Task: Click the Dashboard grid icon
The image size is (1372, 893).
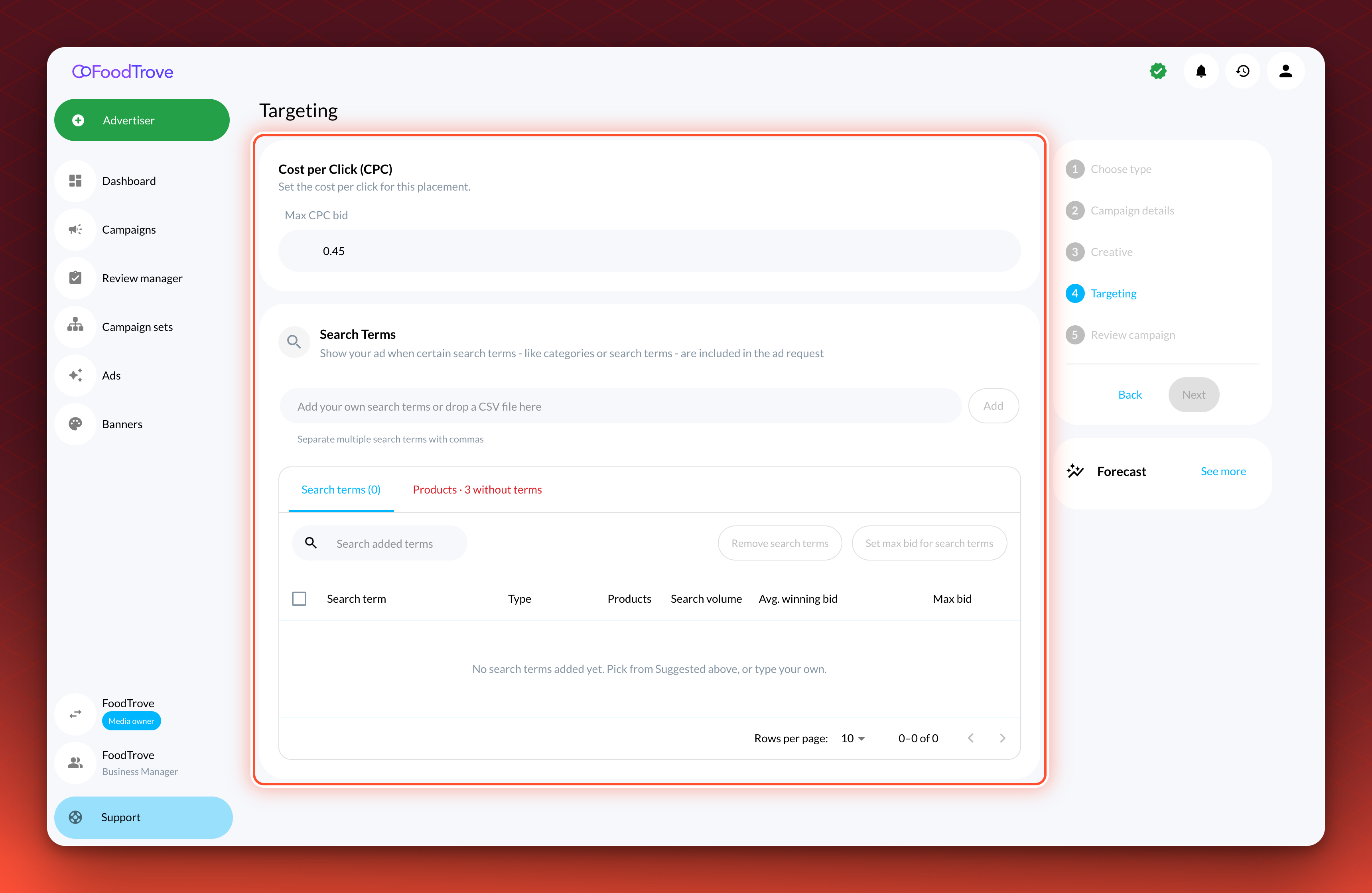Action: point(75,181)
